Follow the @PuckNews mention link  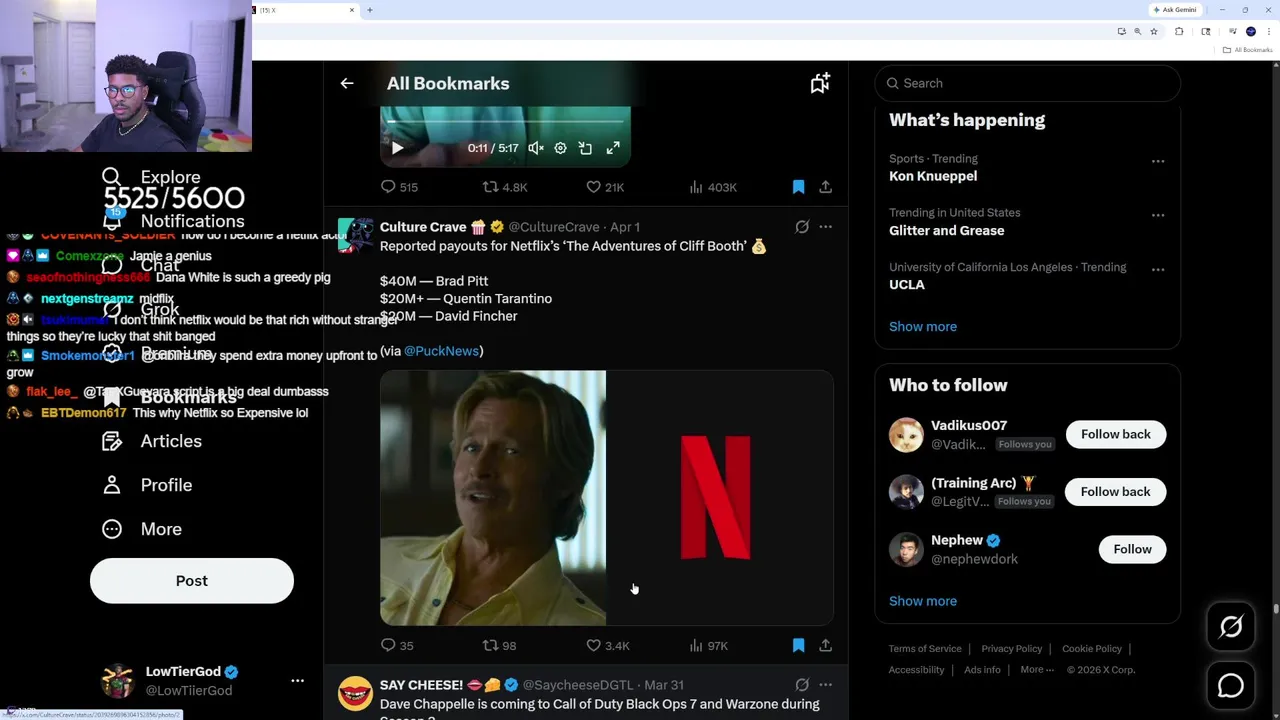(441, 351)
